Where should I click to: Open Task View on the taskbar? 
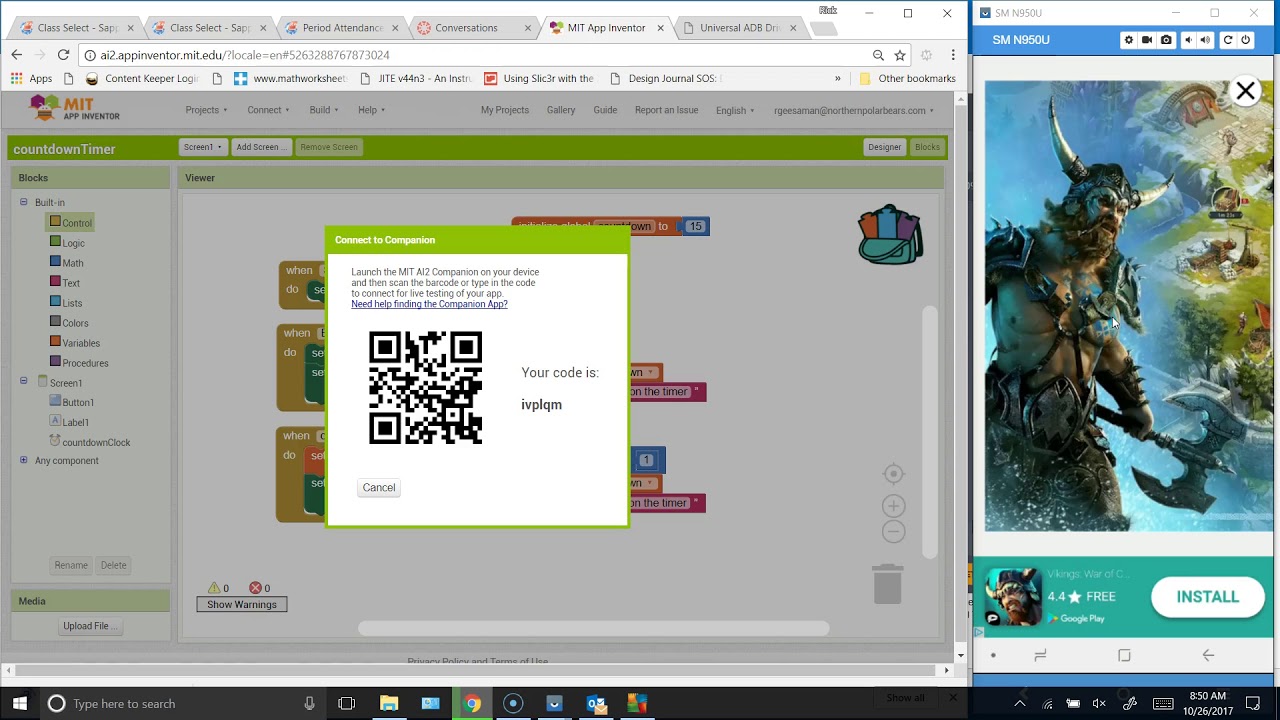(347, 703)
